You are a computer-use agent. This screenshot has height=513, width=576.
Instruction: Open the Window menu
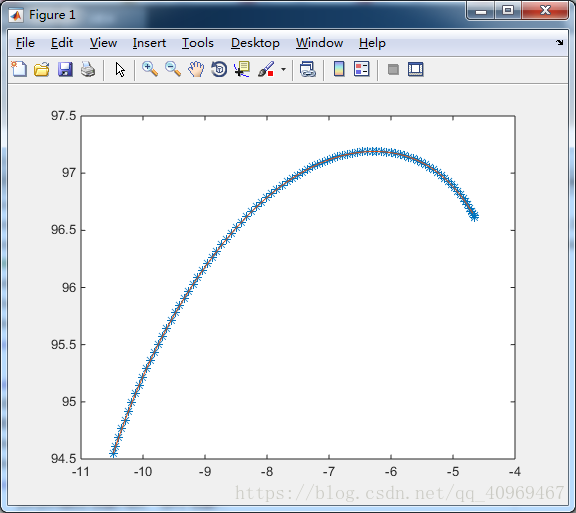click(x=319, y=43)
